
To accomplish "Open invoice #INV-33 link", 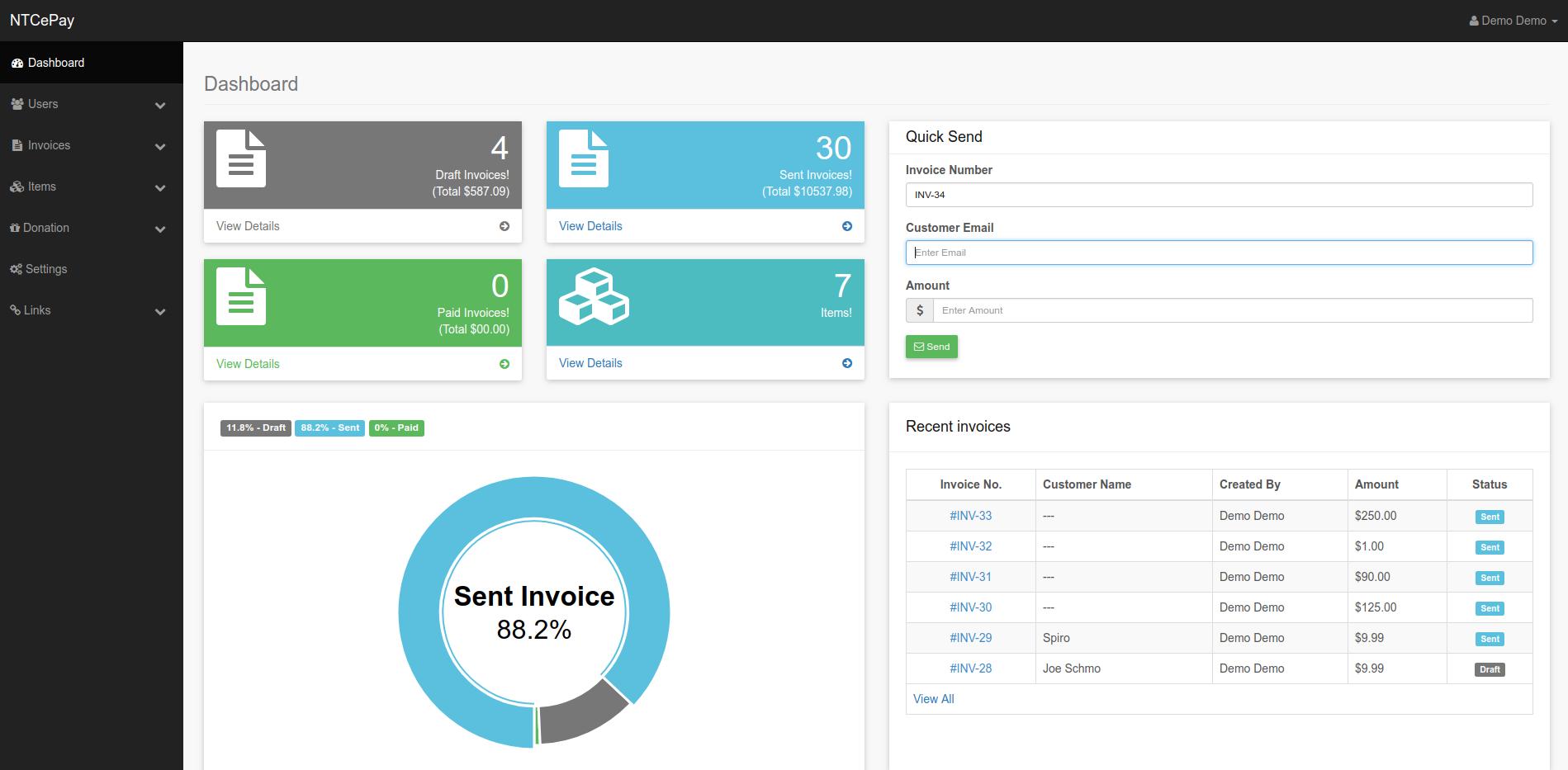I will click(970, 516).
